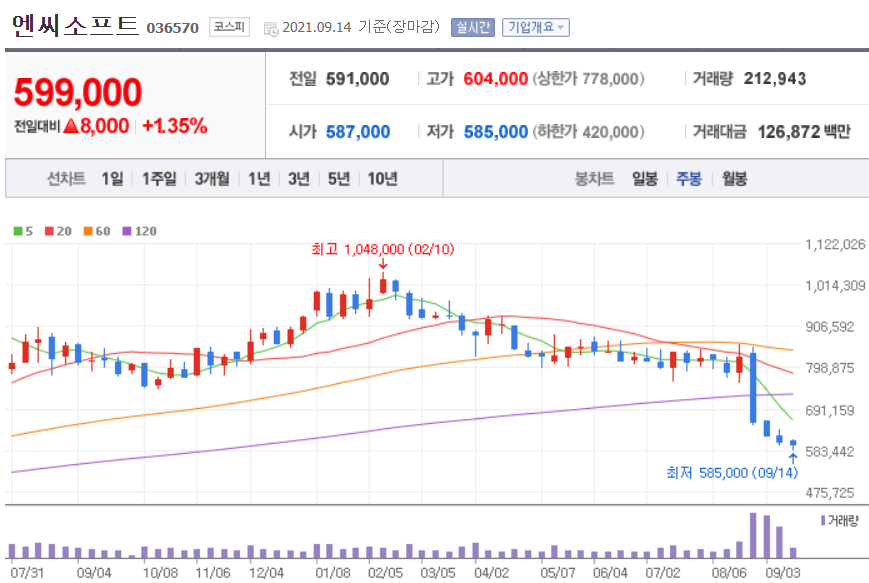Select the 일봉 daily candle tab

(643, 178)
